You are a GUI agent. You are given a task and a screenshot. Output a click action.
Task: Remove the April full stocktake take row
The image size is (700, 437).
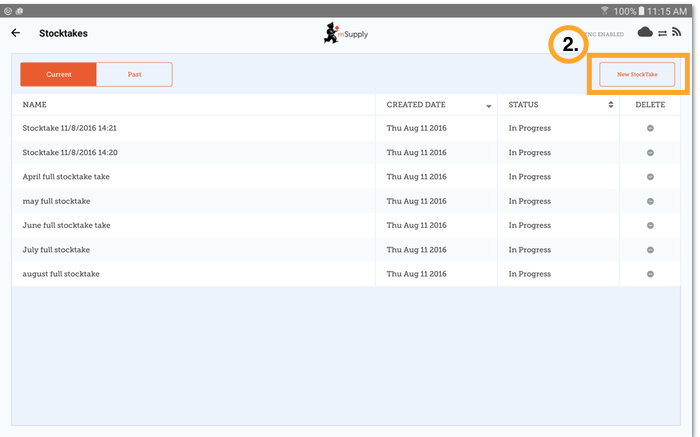(x=650, y=177)
